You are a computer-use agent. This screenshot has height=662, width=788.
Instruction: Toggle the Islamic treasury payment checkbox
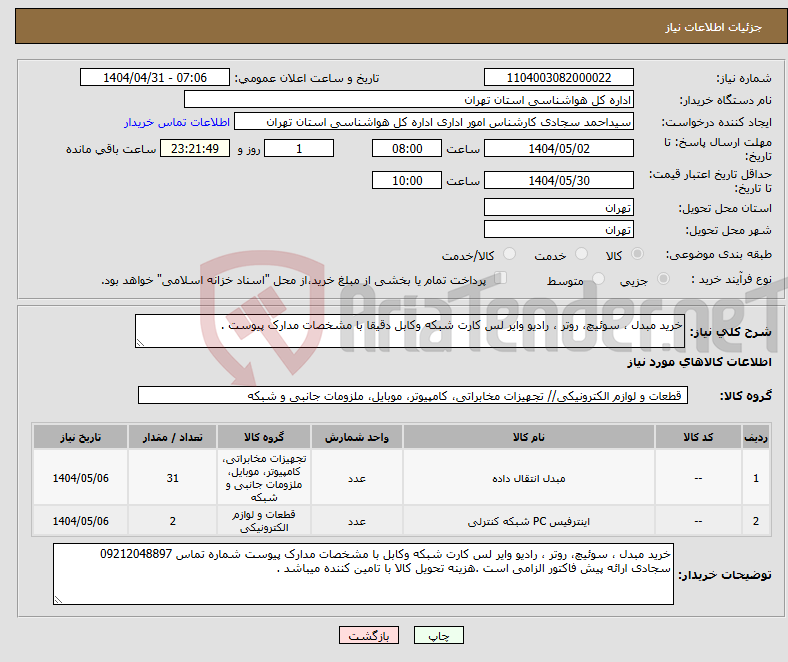(x=501, y=278)
